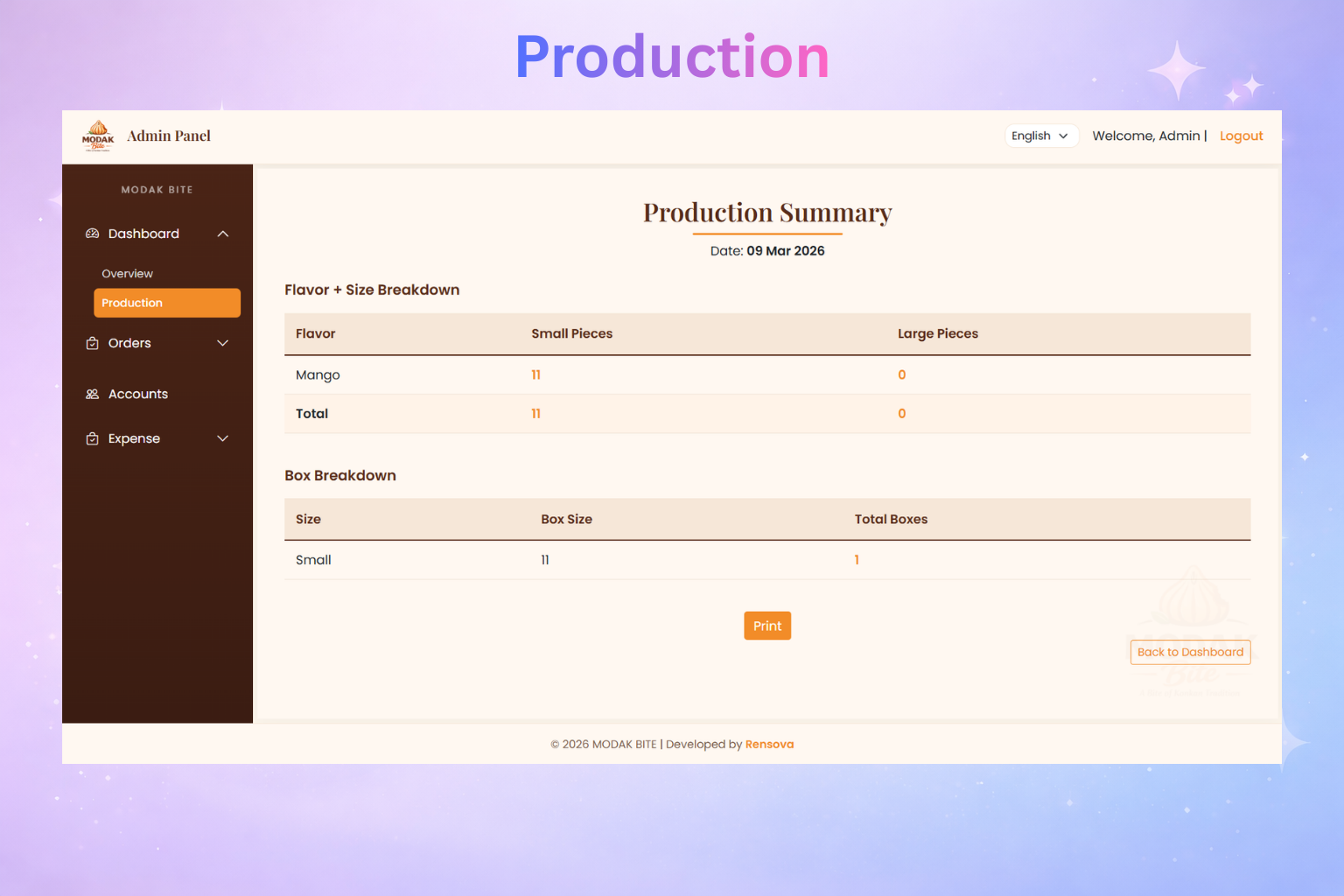Collapse the Dashboard menu chevron

tap(223, 234)
